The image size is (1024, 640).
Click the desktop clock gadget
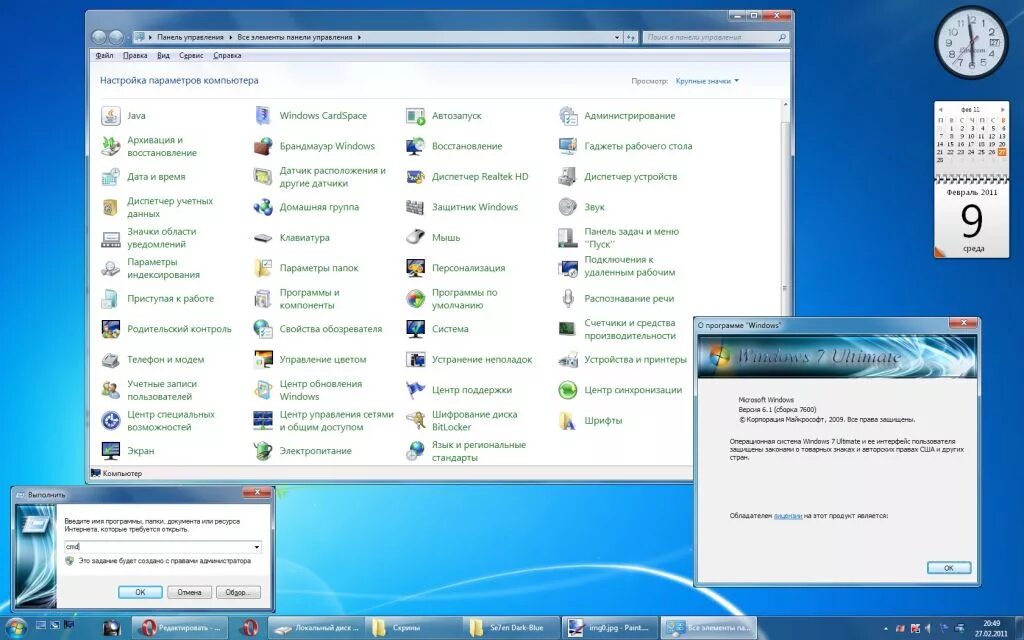point(972,42)
